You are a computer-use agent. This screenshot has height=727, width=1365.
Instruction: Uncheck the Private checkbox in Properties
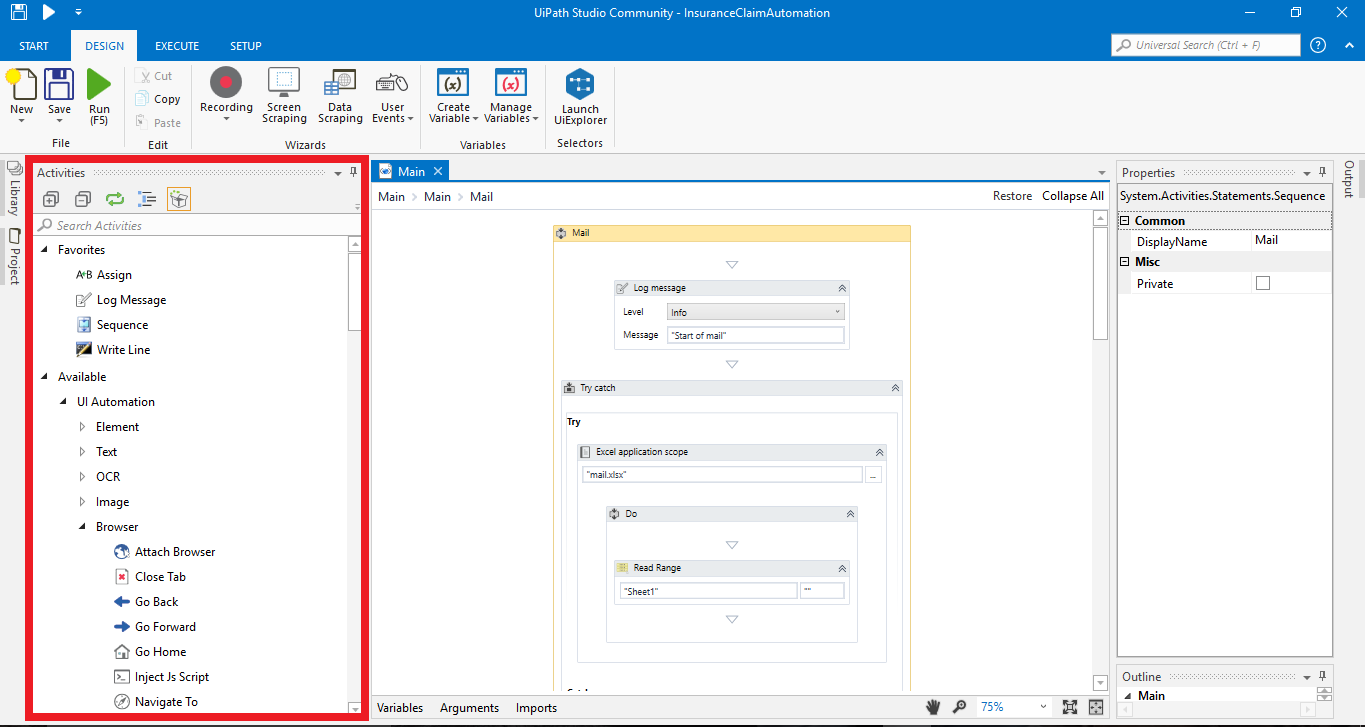click(x=1262, y=282)
